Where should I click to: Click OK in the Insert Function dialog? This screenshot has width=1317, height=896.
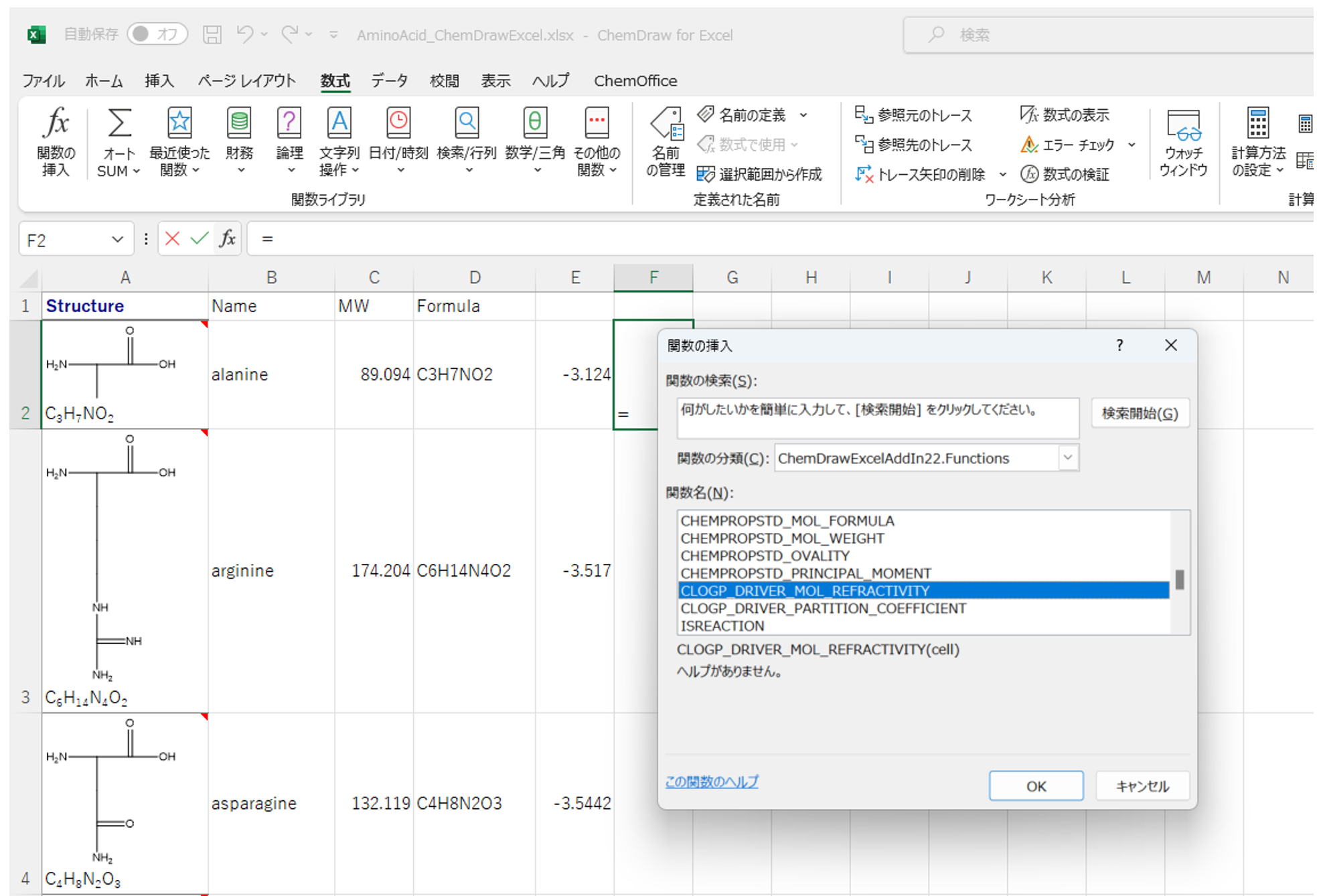[1035, 786]
